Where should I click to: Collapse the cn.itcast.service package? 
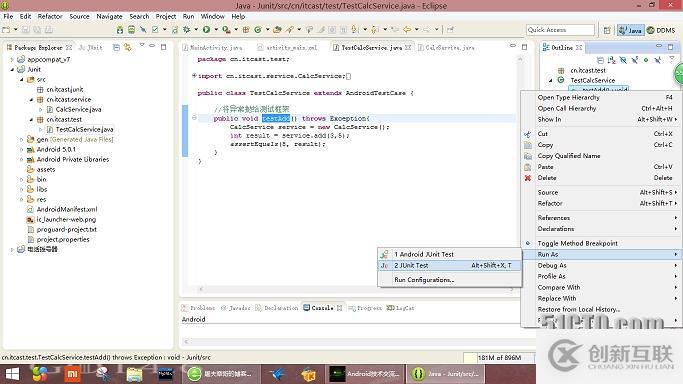point(31,99)
